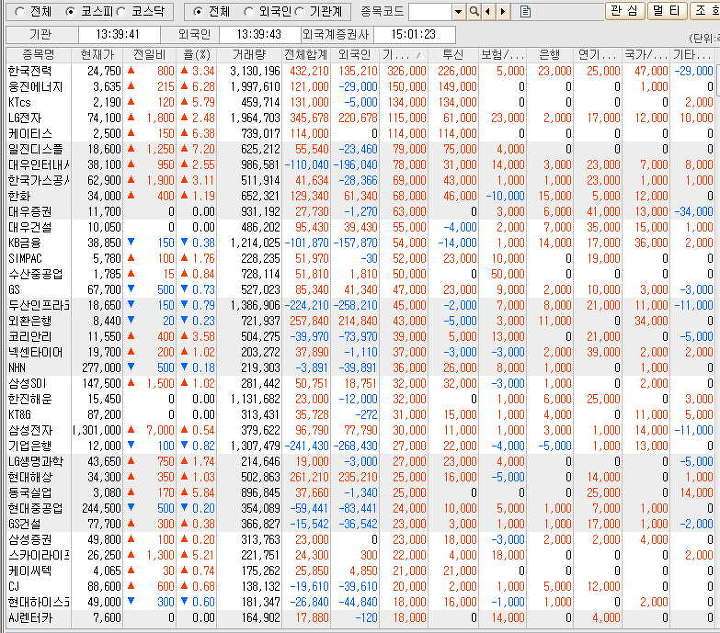
Task: Select the 케이티스 stock row name
Action: (x=30, y=134)
